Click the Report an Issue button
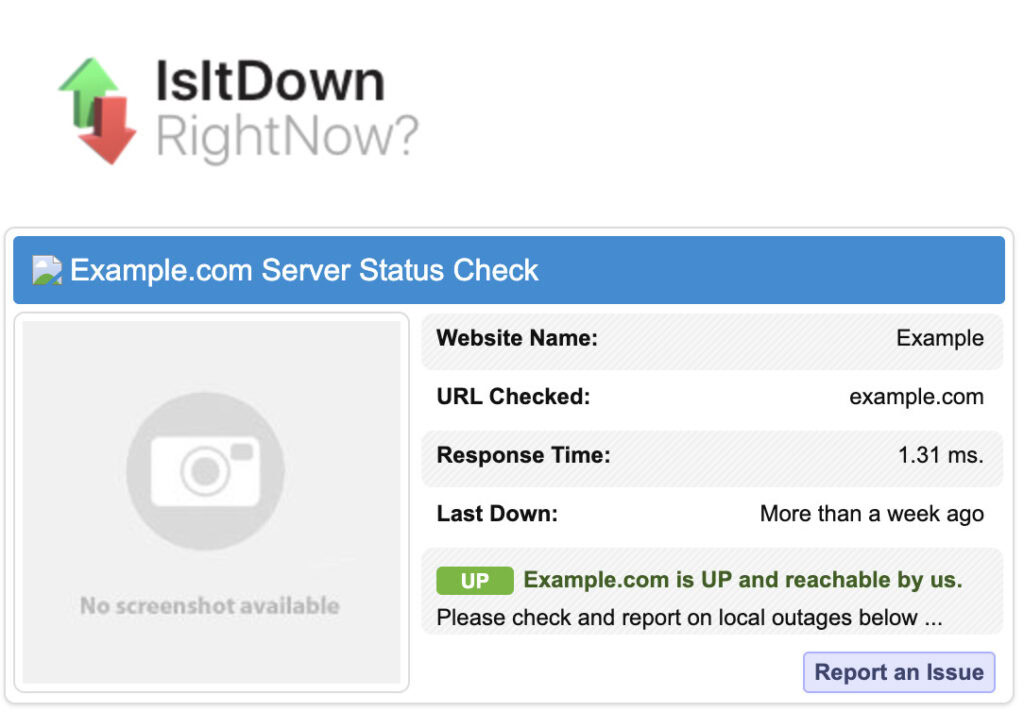1024x712 pixels. (x=899, y=672)
